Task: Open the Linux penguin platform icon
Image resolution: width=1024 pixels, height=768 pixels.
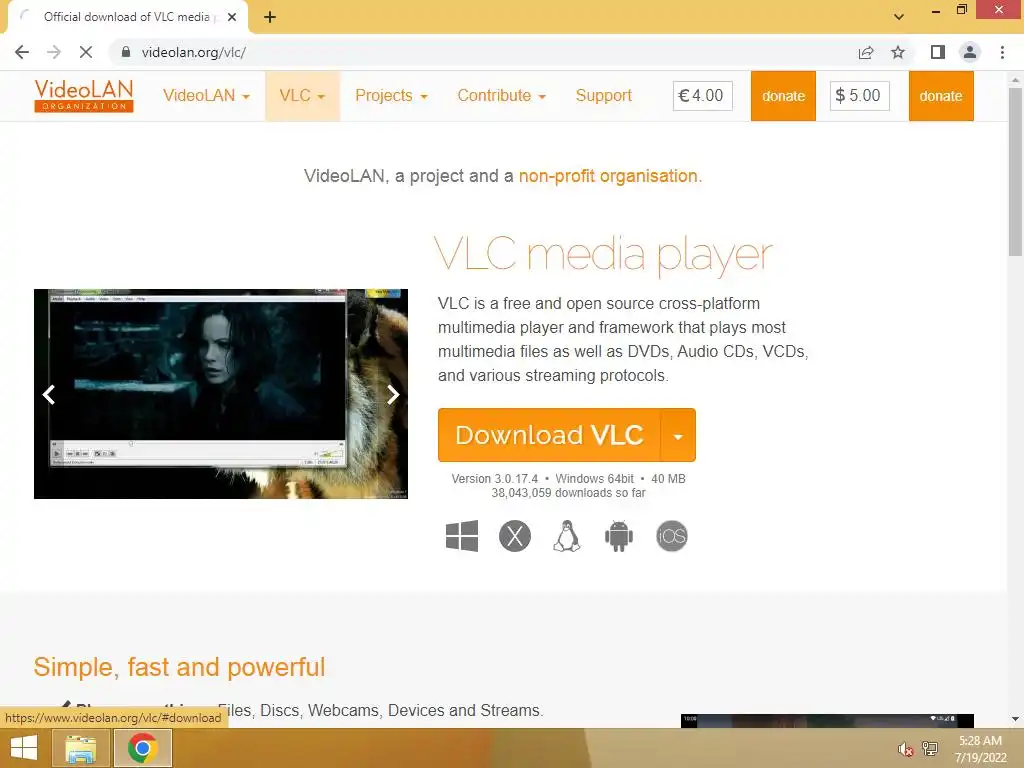Action: [567, 536]
